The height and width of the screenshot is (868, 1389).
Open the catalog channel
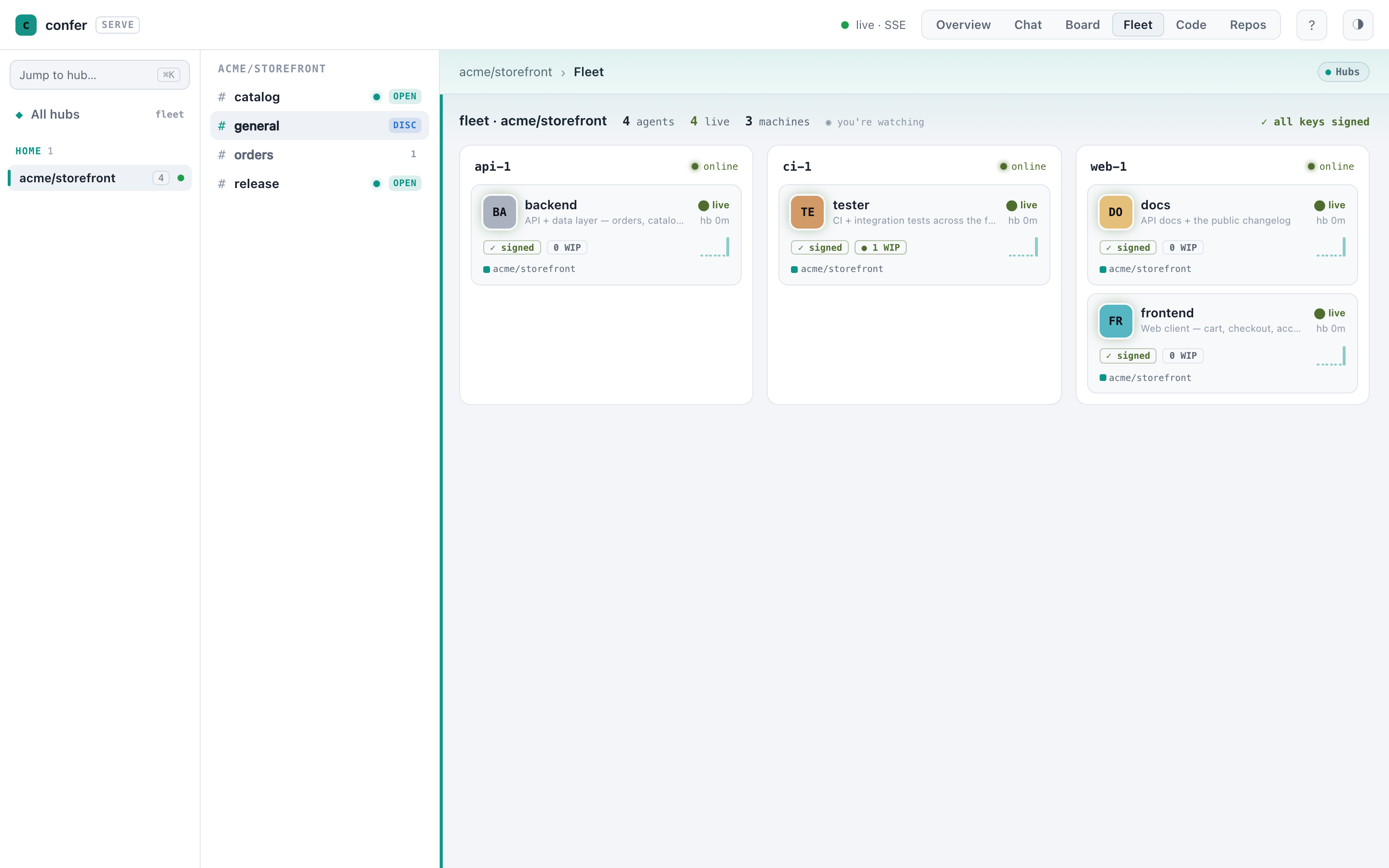pyautogui.click(x=320, y=96)
